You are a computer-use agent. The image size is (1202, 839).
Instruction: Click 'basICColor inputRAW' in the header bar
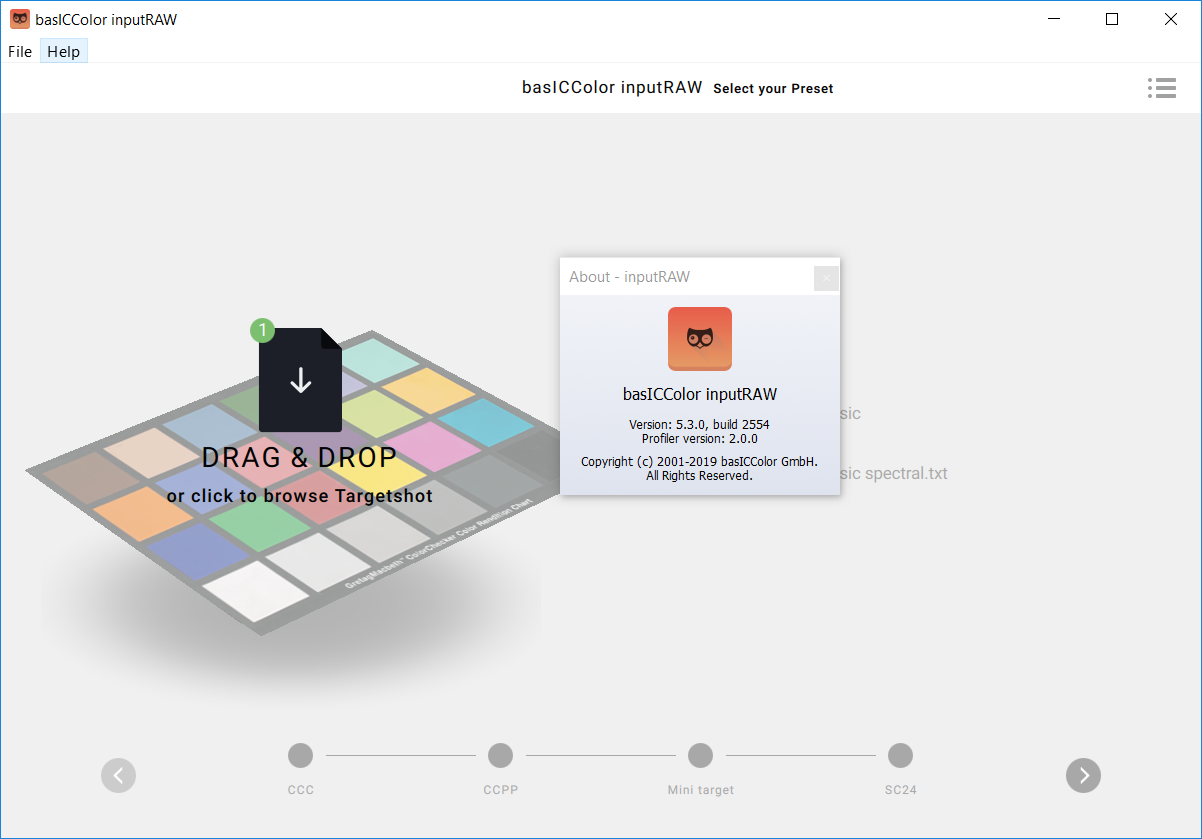(612, 87)
